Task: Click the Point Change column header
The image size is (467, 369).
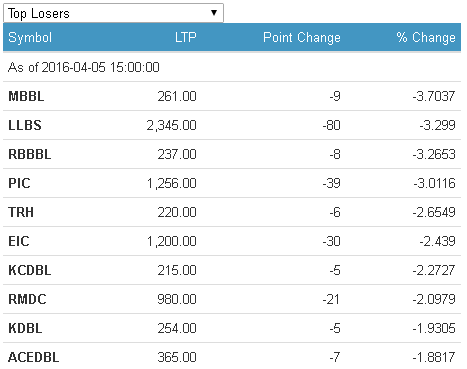Action: tap(302, 37)
